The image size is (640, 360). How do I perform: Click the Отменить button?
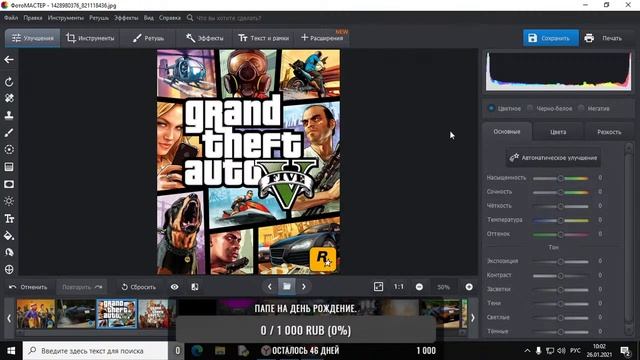pos(28,287)
